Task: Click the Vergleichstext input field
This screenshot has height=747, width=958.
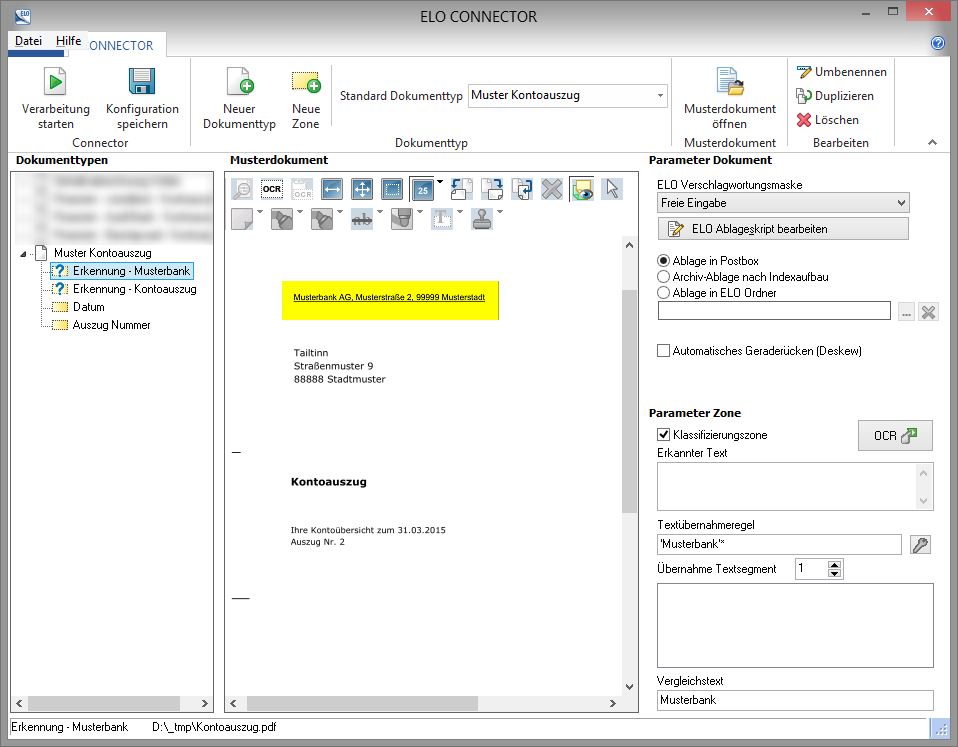Action: pos(795,700)
